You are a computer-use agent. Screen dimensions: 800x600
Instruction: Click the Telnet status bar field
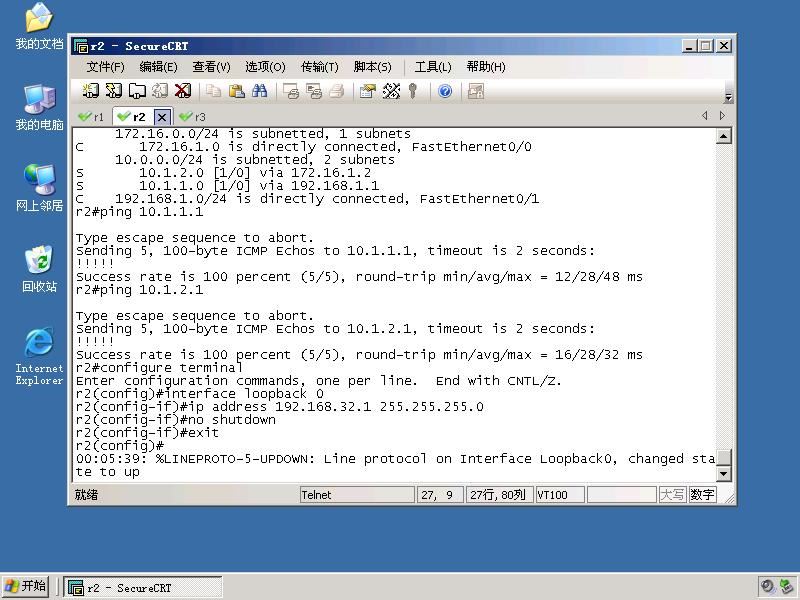tap(357, 494)
